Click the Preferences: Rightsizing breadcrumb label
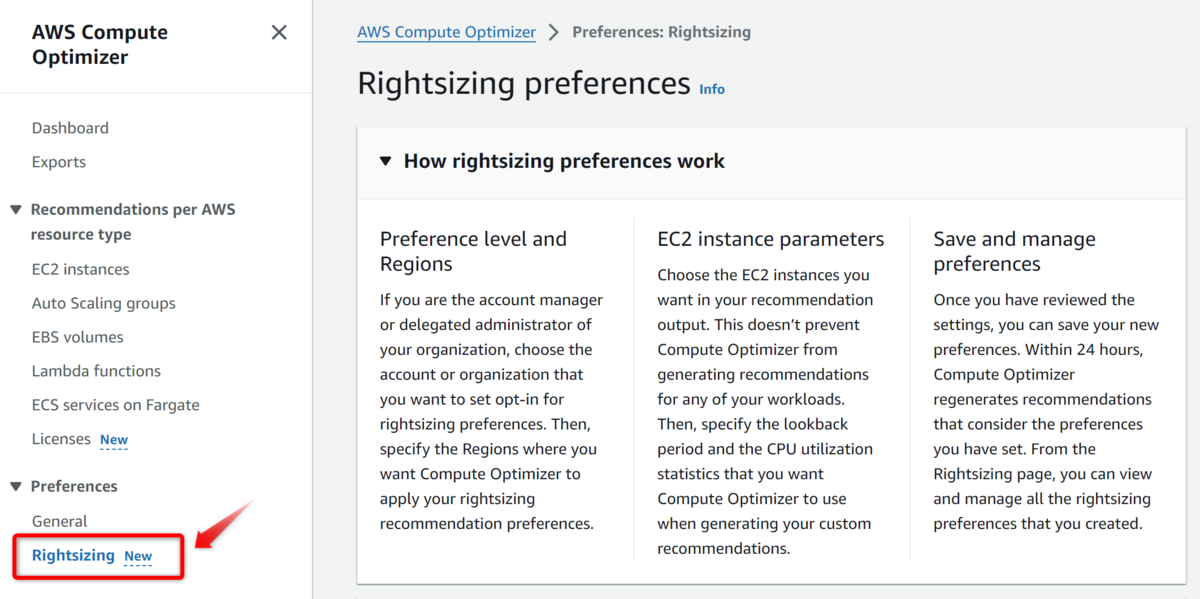This screenshot has height=599, width=1200. tap(661, 31)
